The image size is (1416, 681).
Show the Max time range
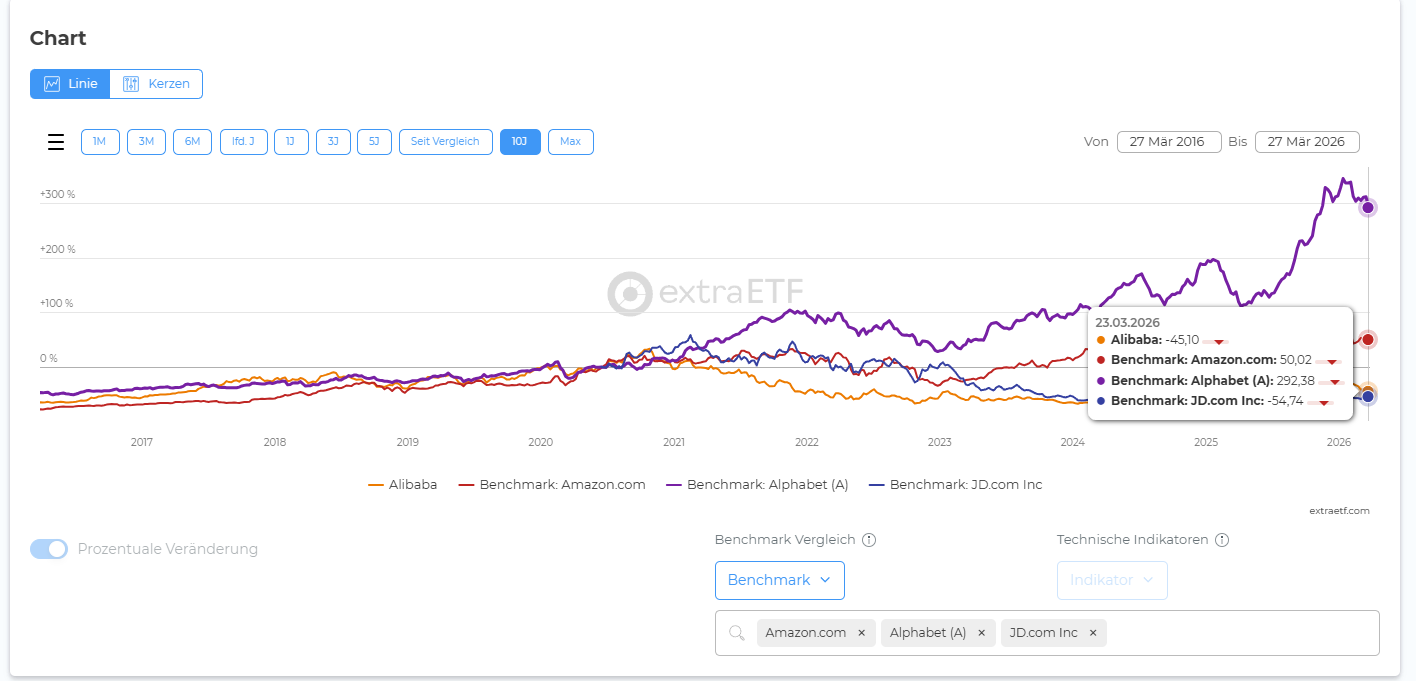570,142
